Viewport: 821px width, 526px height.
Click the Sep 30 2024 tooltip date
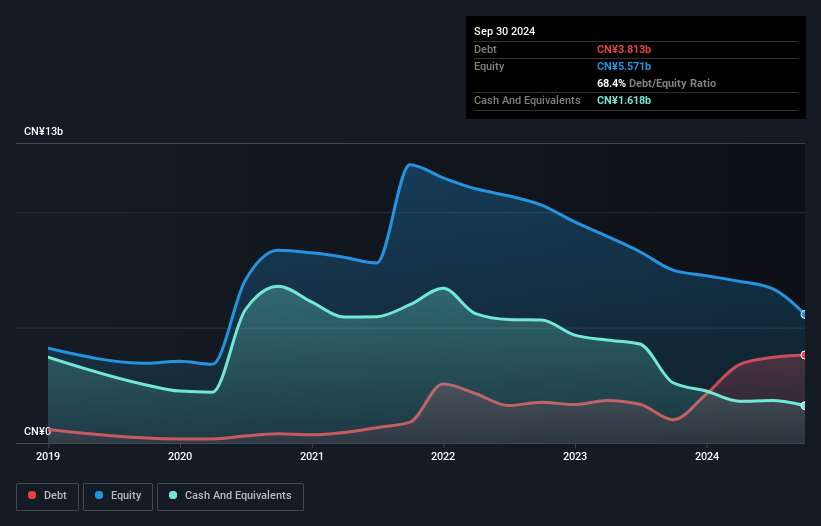[504, 31]
